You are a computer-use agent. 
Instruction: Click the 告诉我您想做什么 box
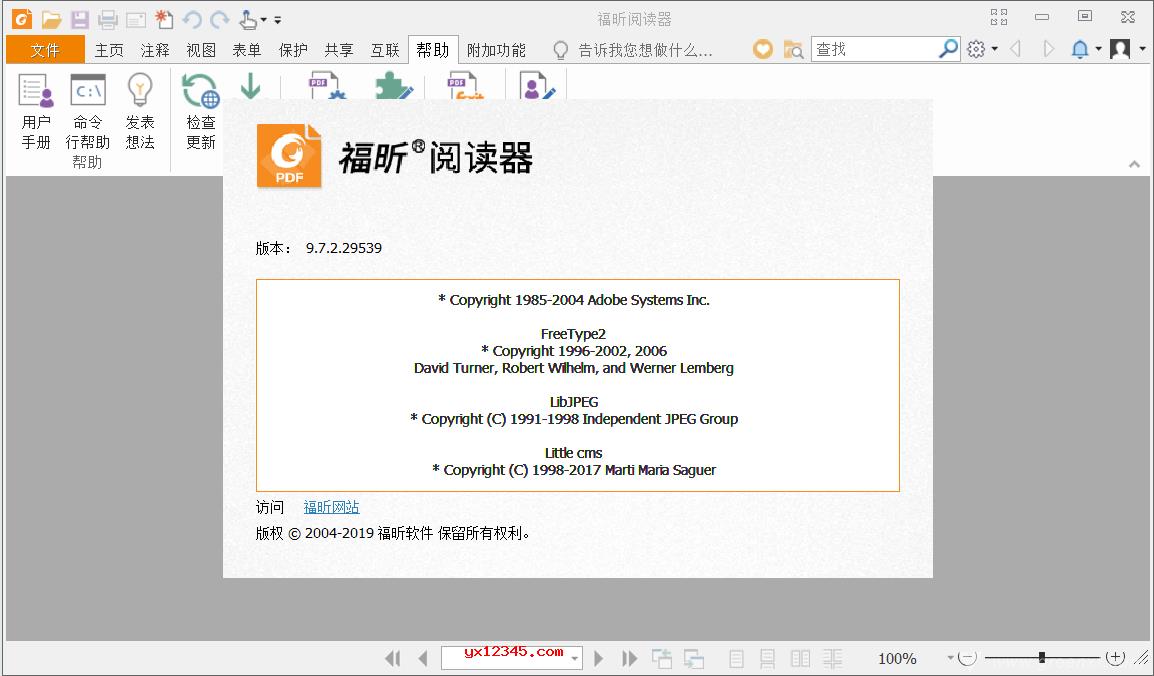633,50
